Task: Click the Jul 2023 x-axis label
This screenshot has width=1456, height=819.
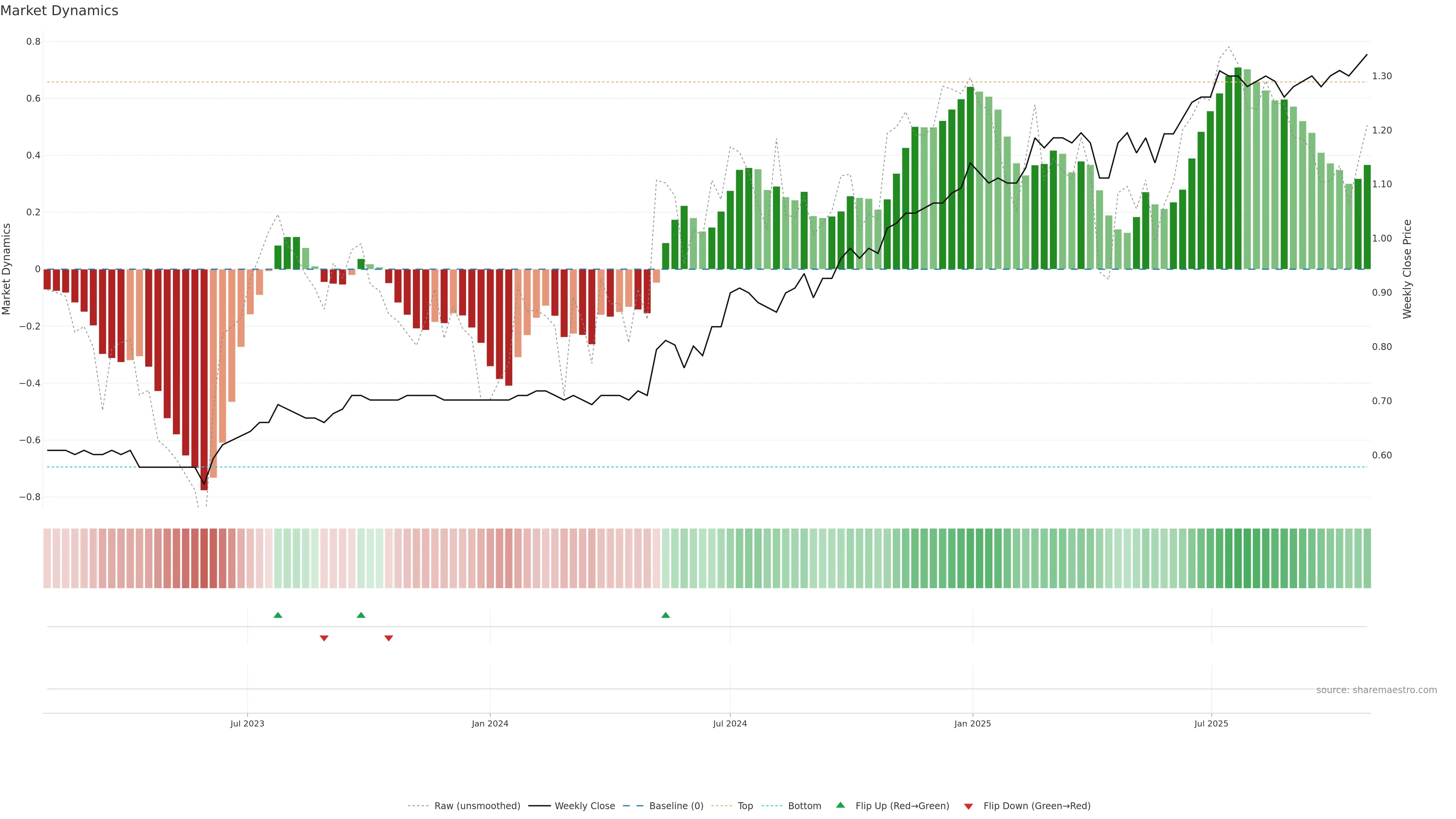Action: click(247, 723)
